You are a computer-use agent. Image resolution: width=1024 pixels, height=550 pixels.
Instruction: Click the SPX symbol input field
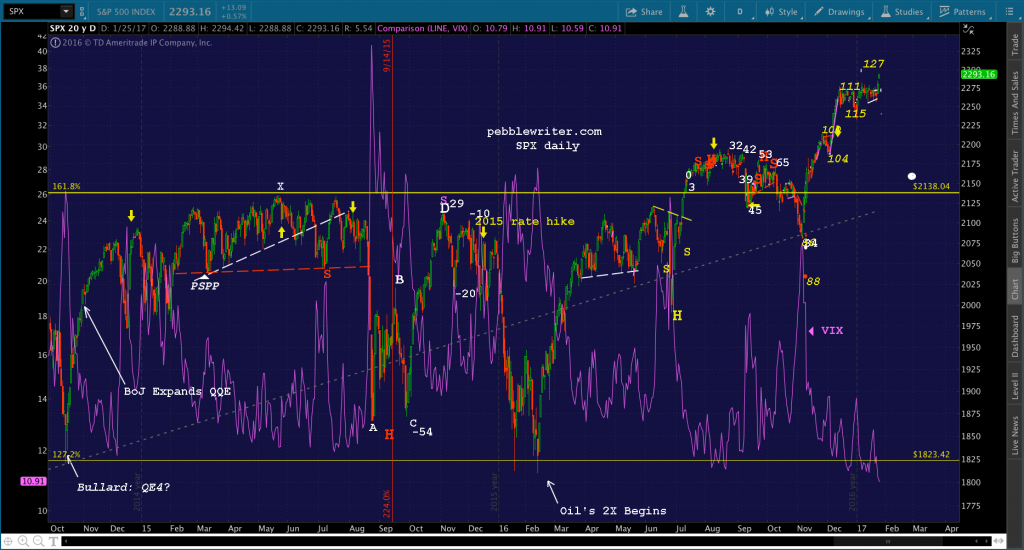click(x=32, y=11)
